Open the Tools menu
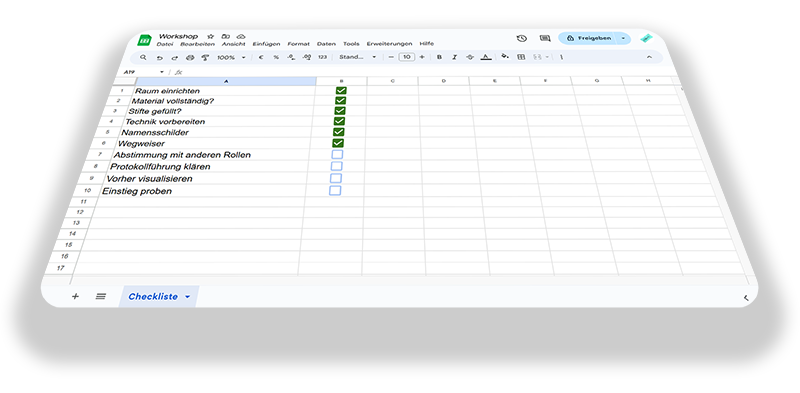 coord(351,44)
